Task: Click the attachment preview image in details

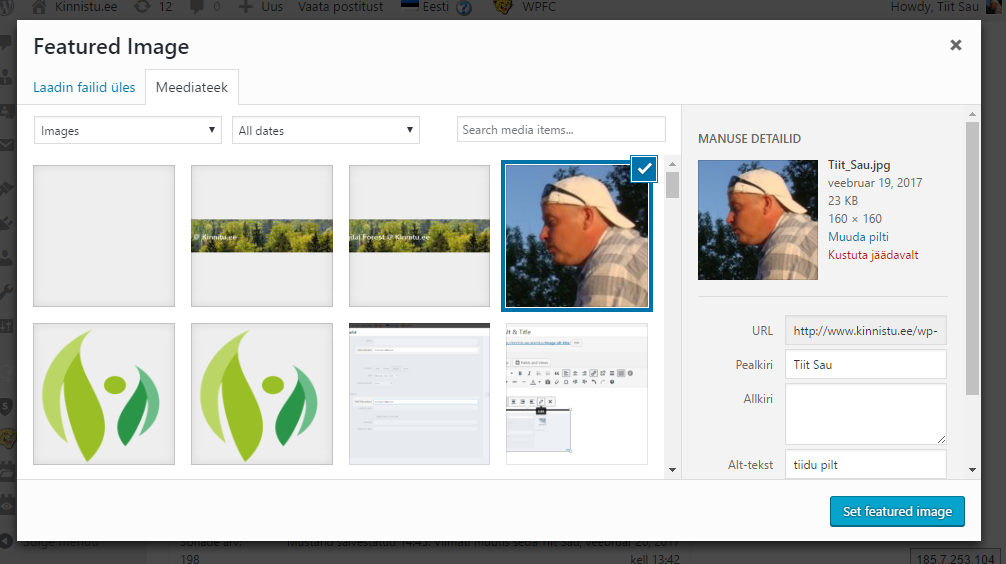Action: tap(758, 219)
